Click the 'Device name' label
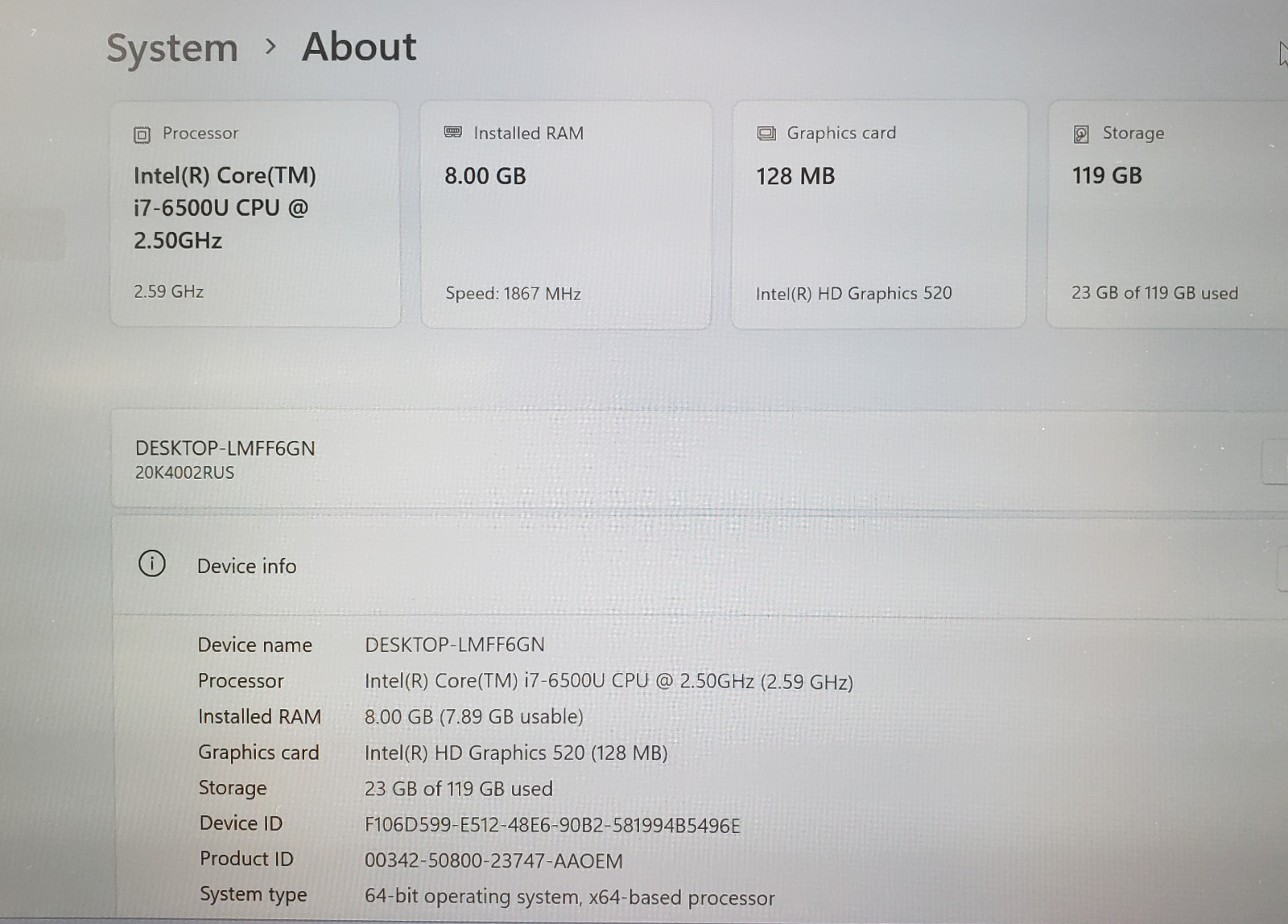 [254, 645]
